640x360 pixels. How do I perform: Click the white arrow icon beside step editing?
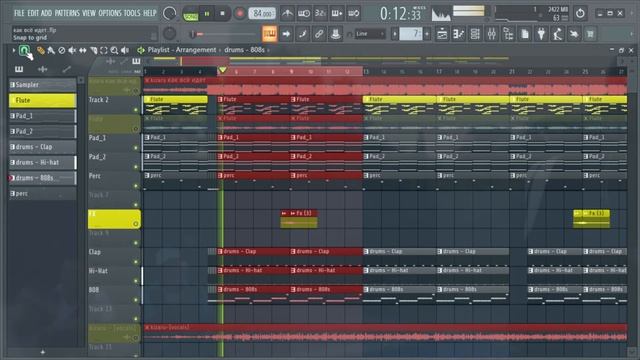point(286,34)
